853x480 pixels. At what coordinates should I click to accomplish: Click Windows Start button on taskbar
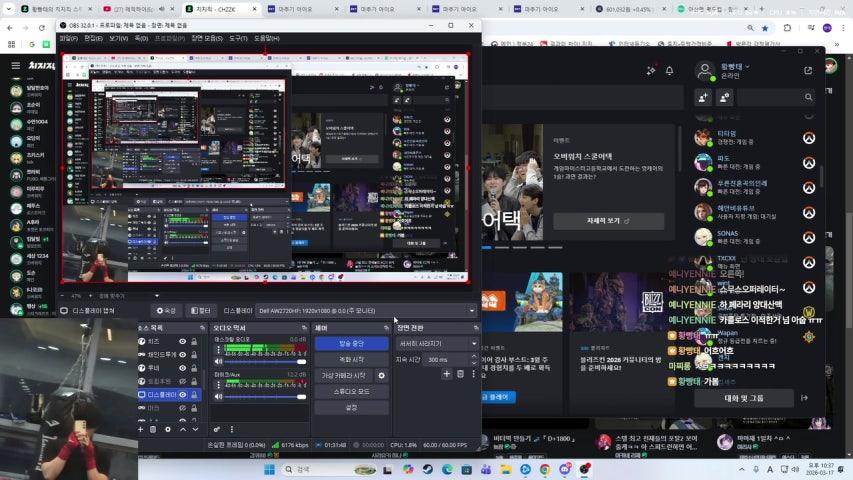269,469
